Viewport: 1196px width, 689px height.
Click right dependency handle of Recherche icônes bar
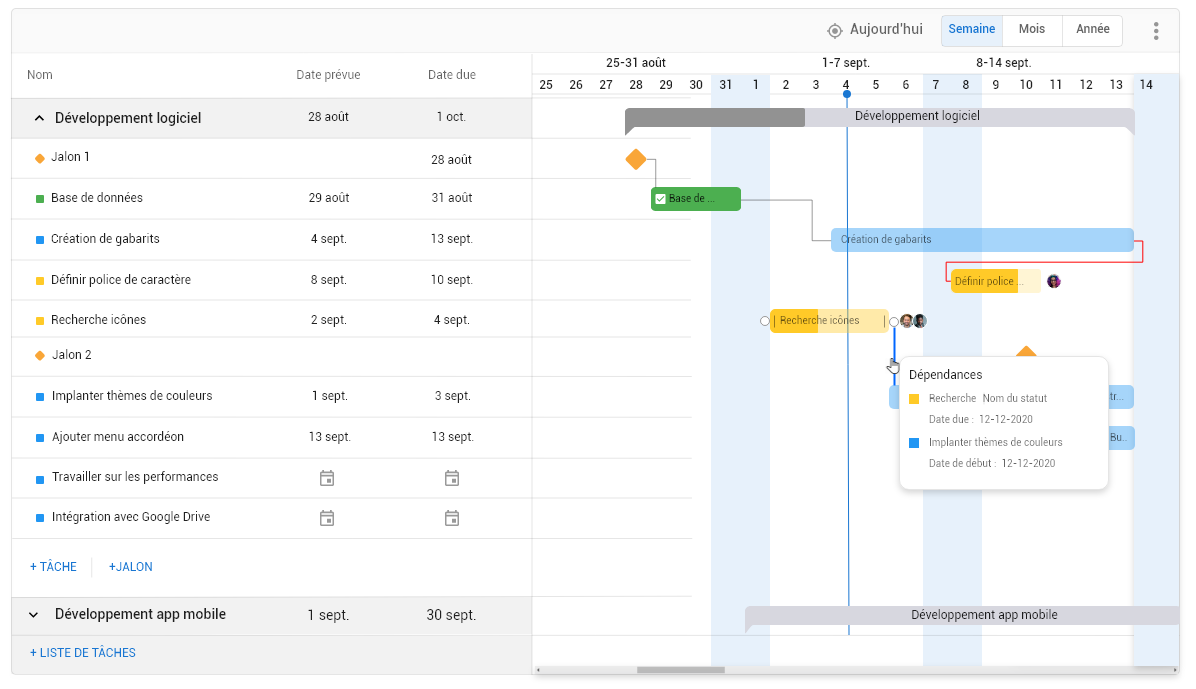coord(894,321)
